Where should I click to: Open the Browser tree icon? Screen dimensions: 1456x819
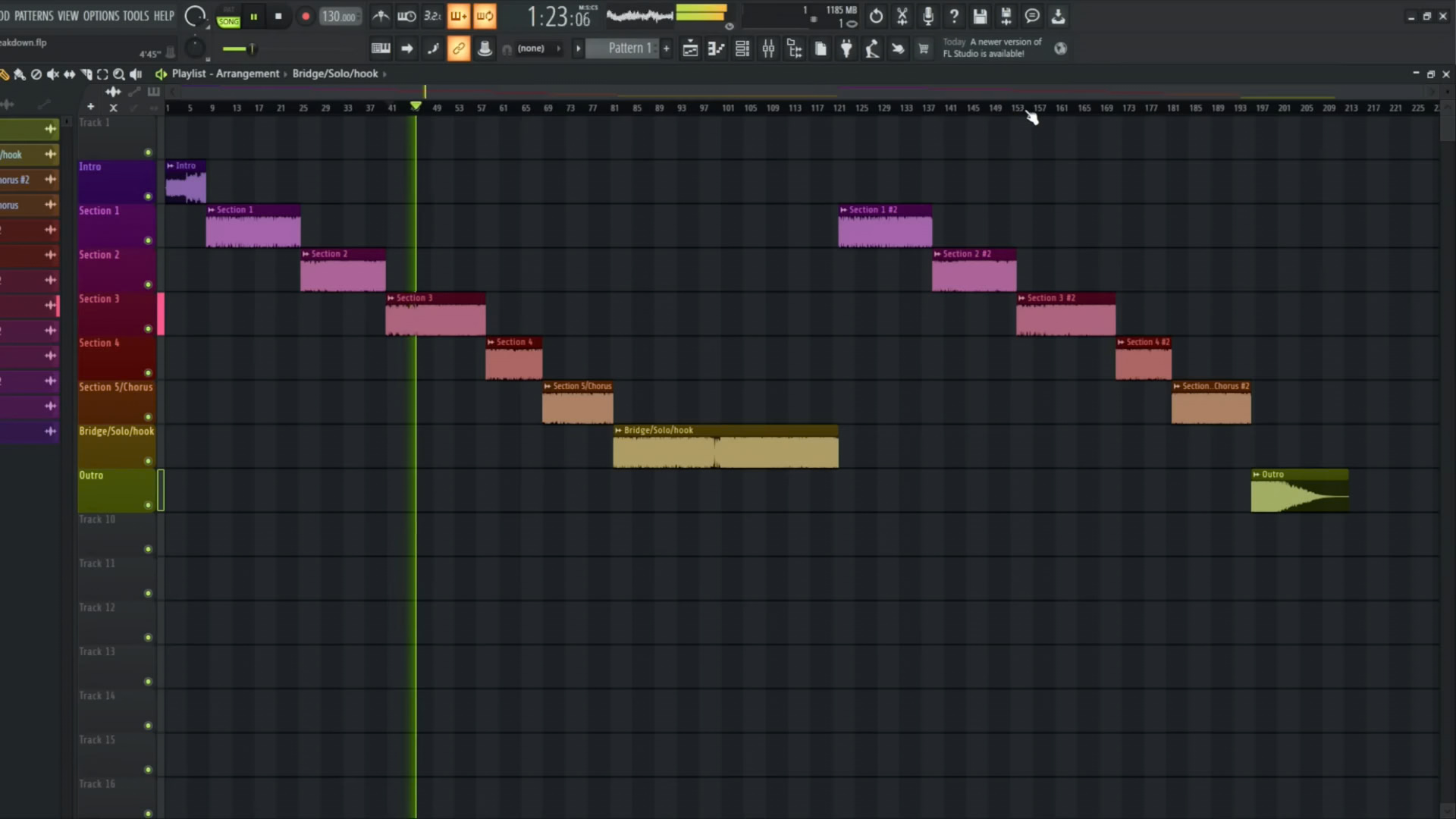tap(794, 49)
